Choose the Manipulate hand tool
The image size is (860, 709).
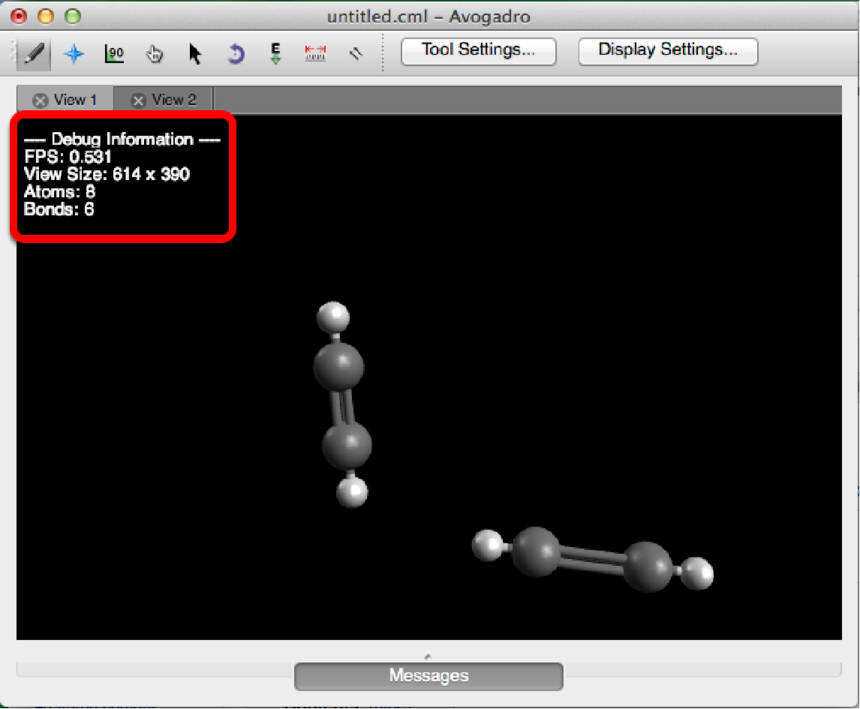pos(154,53)
